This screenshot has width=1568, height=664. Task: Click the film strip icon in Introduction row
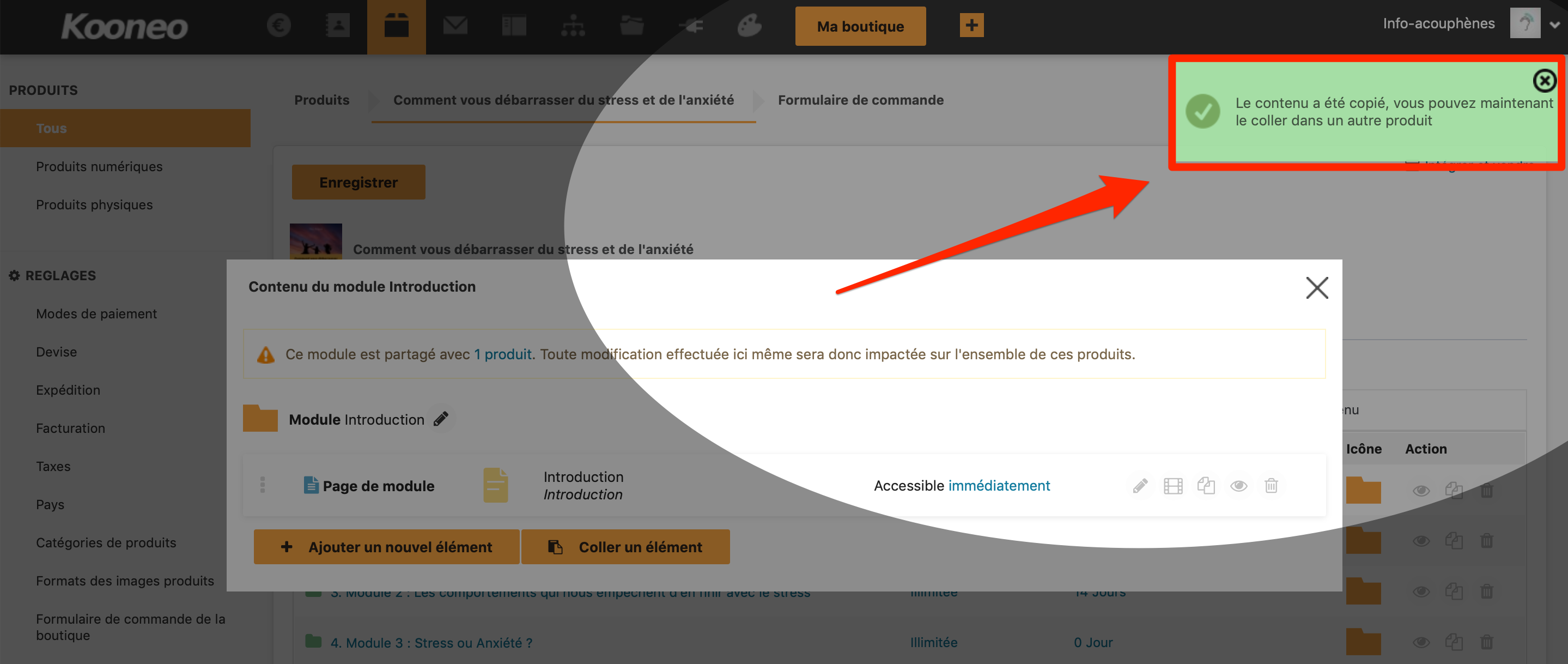(x=1172, y=486)
